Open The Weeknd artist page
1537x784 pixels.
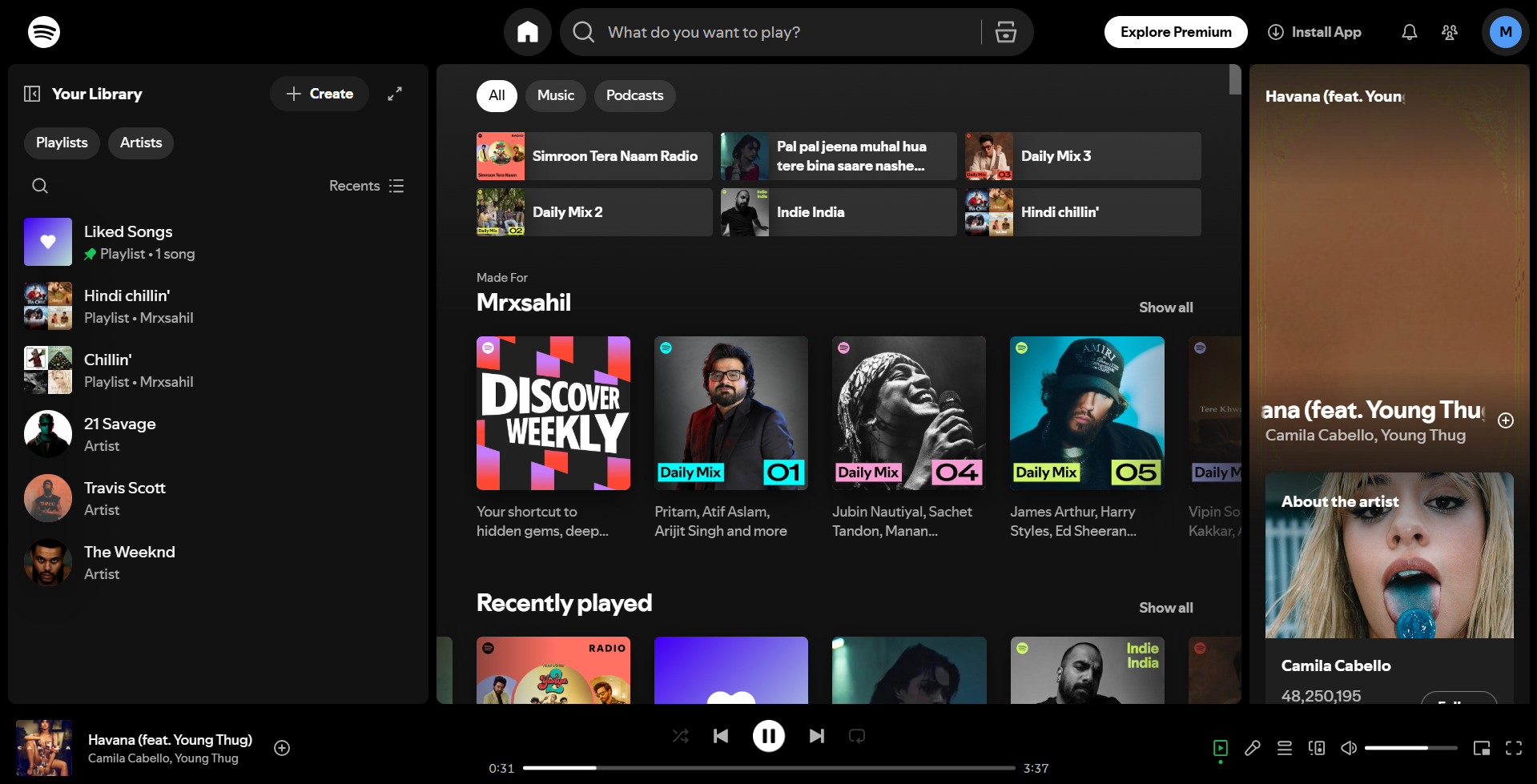(216, 562)
